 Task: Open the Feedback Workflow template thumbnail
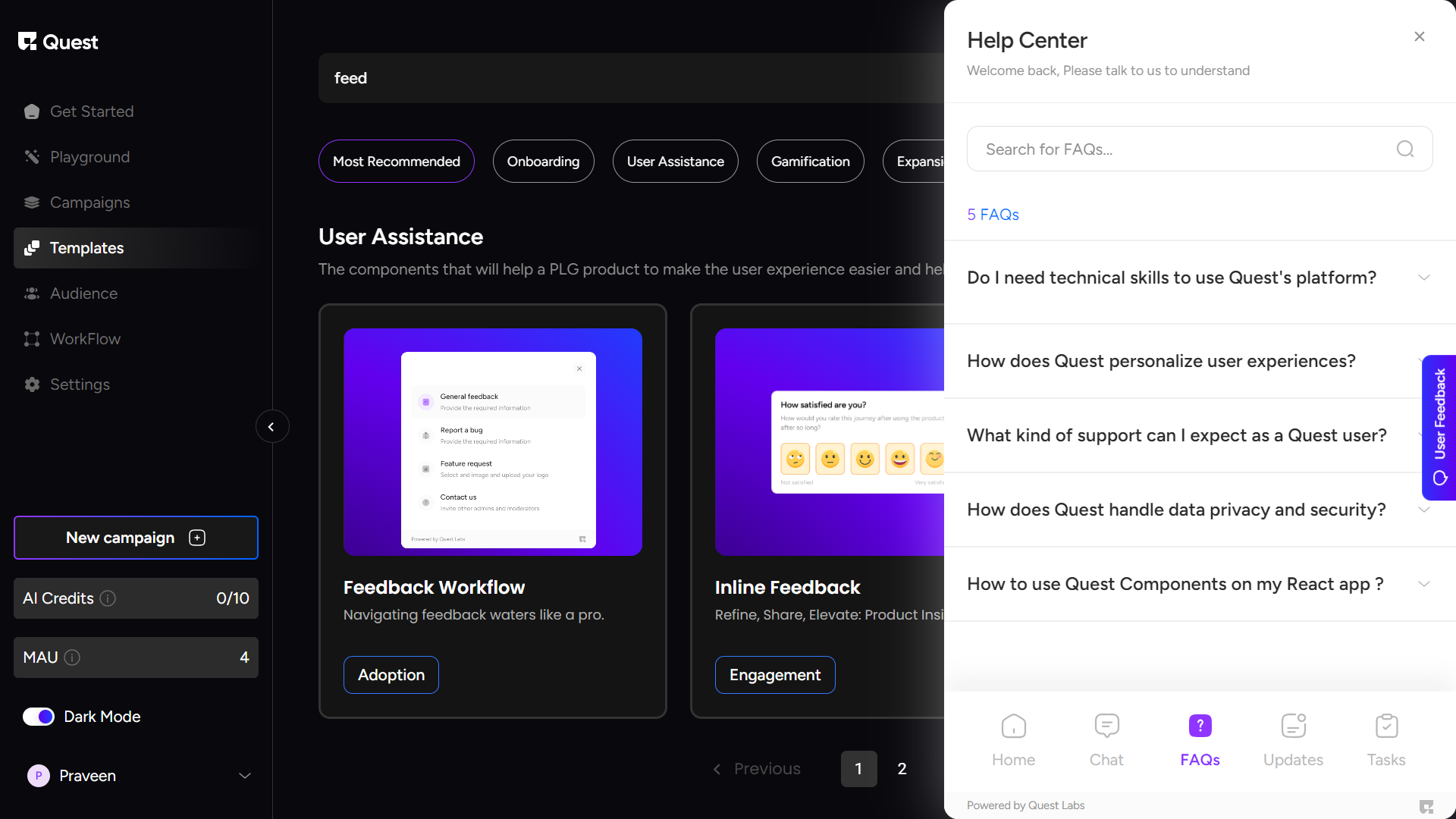[x=492, y=442]
